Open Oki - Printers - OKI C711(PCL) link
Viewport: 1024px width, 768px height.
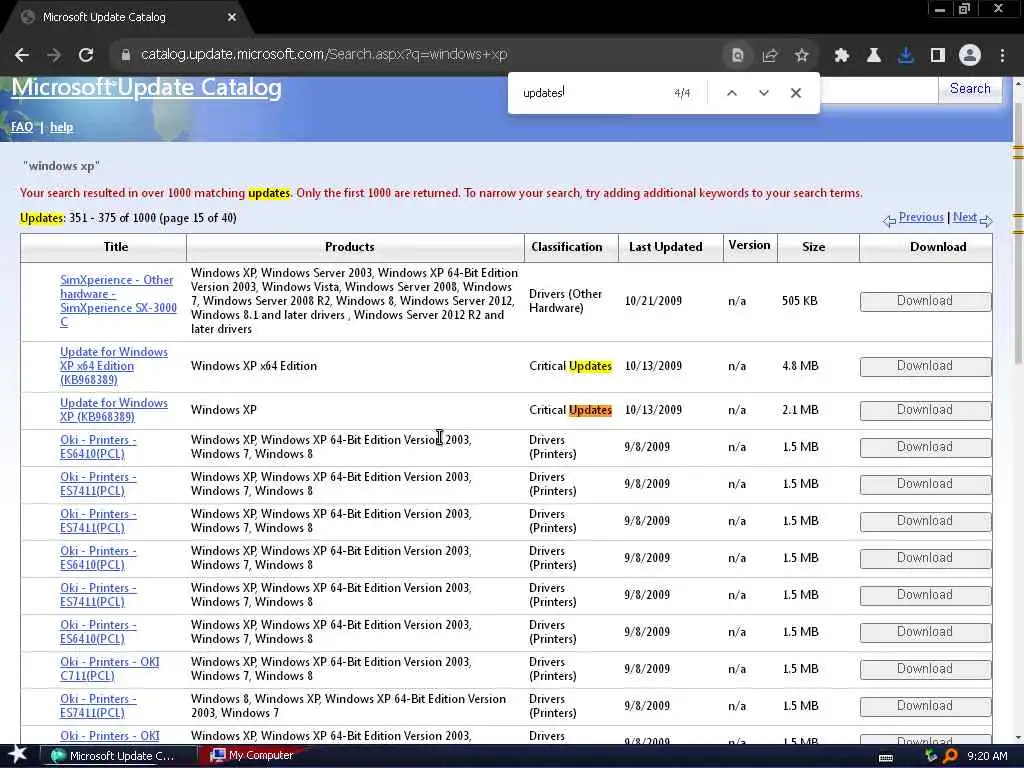(110, 669)
